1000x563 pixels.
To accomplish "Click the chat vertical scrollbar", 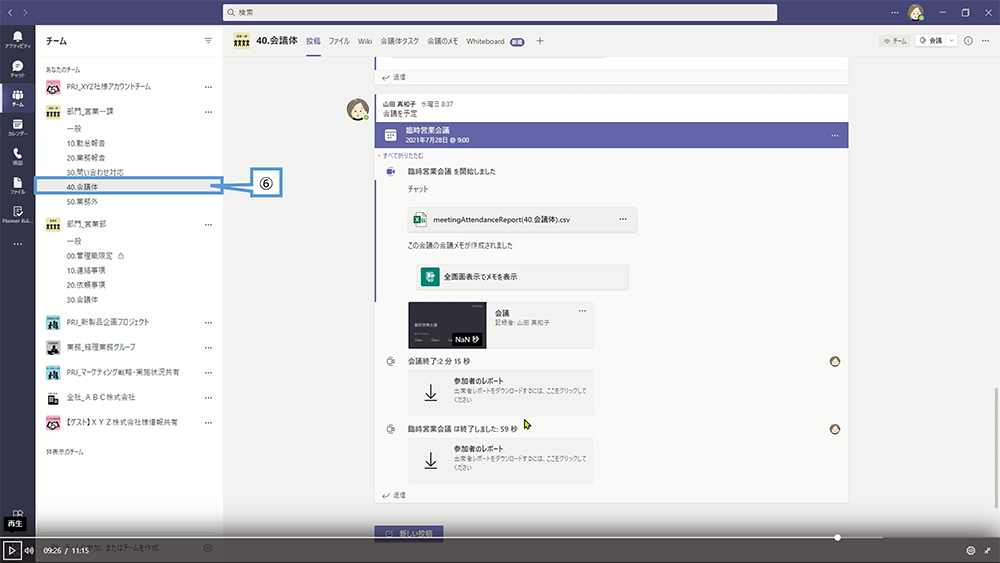I will 996,448.
